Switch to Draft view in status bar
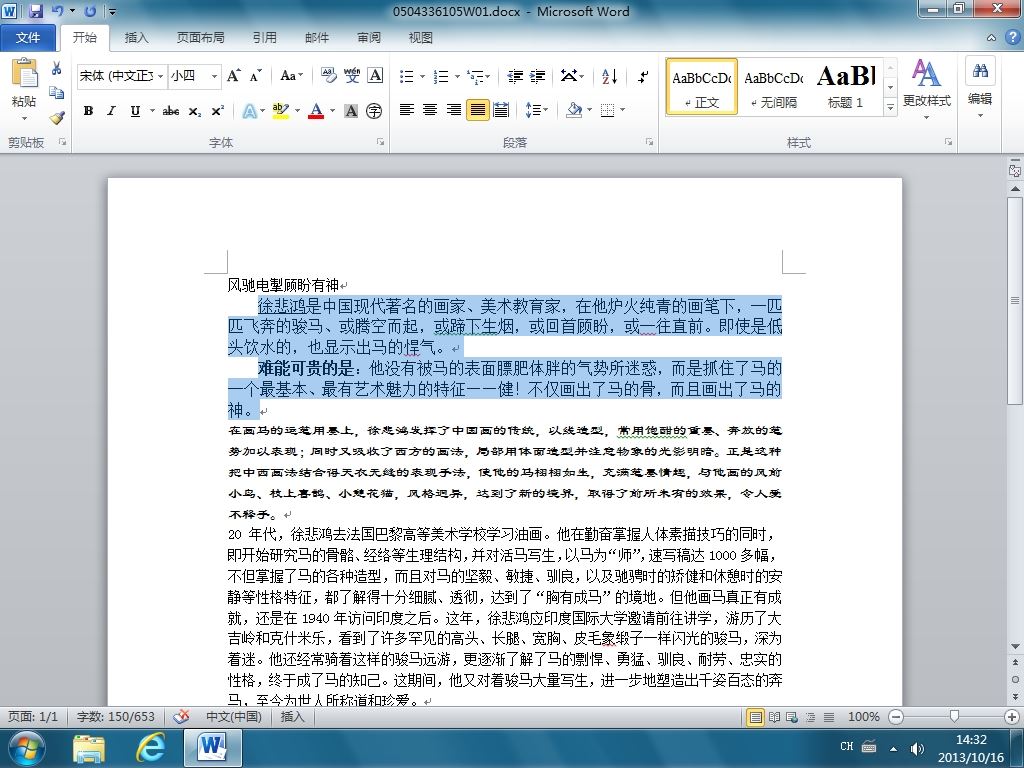 click(x=829, y=717)
